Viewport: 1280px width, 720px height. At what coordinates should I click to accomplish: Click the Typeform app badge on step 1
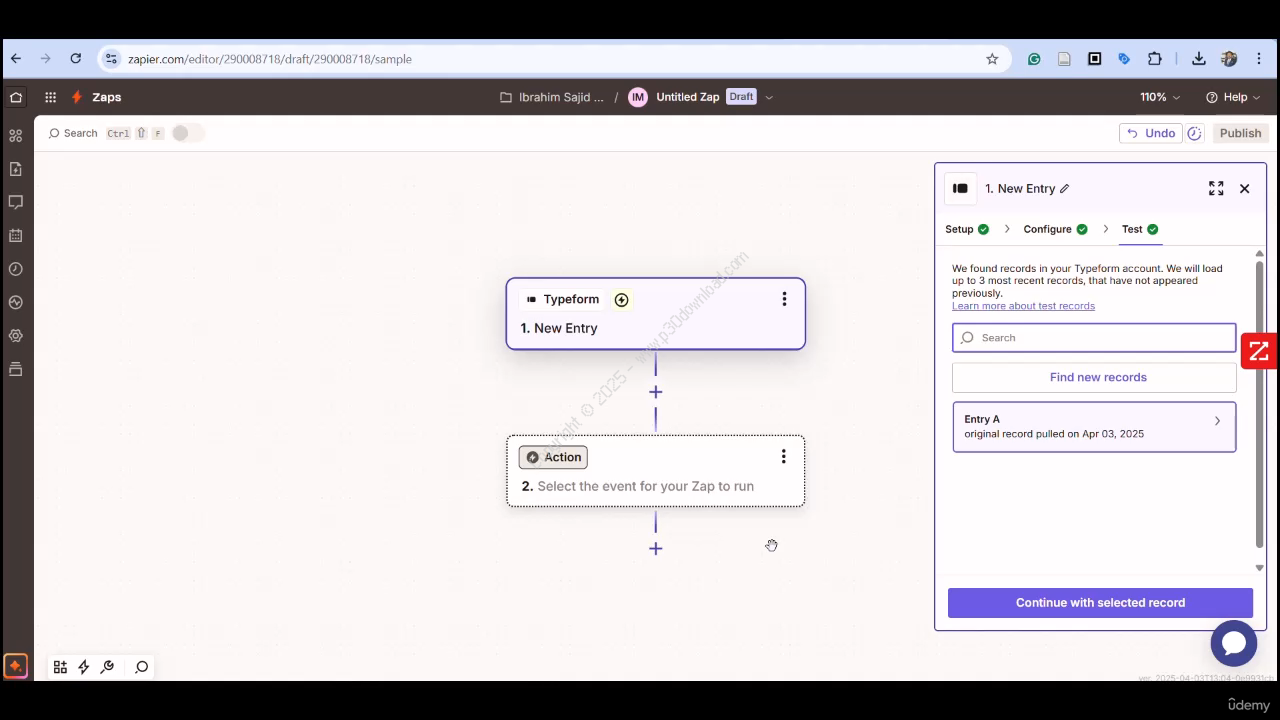click(562, 299)
